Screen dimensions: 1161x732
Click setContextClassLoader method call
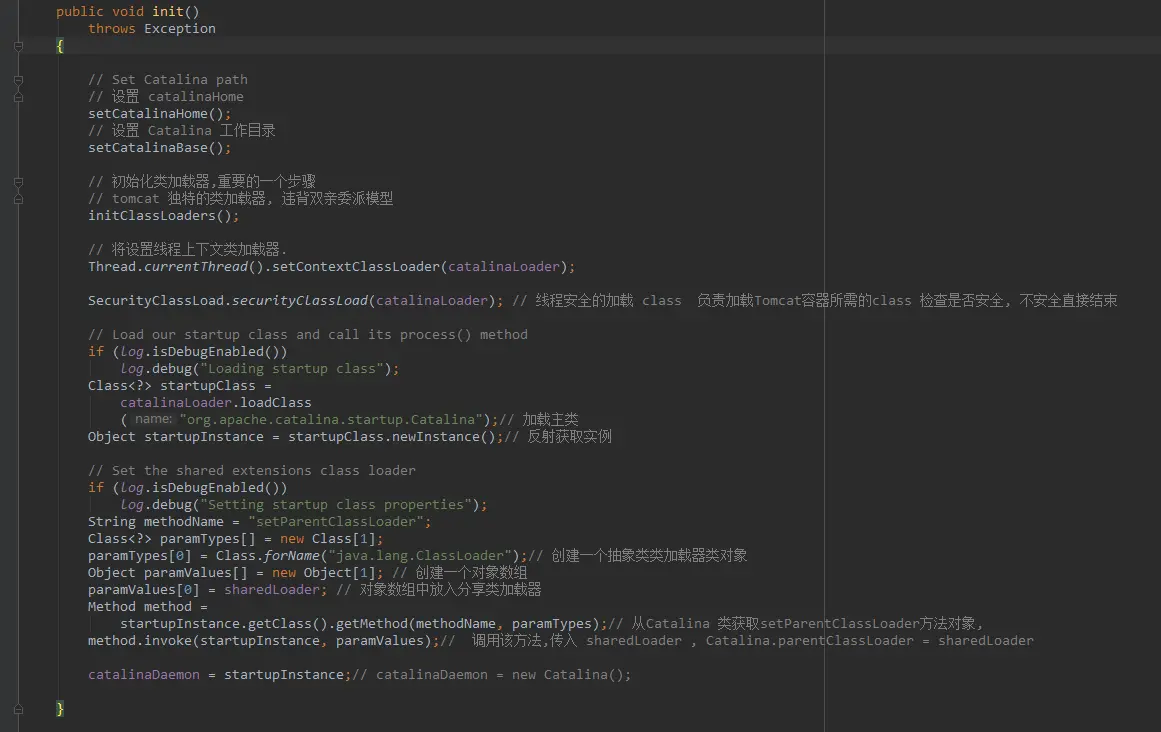pyautogui.click(x=355, y=267)
